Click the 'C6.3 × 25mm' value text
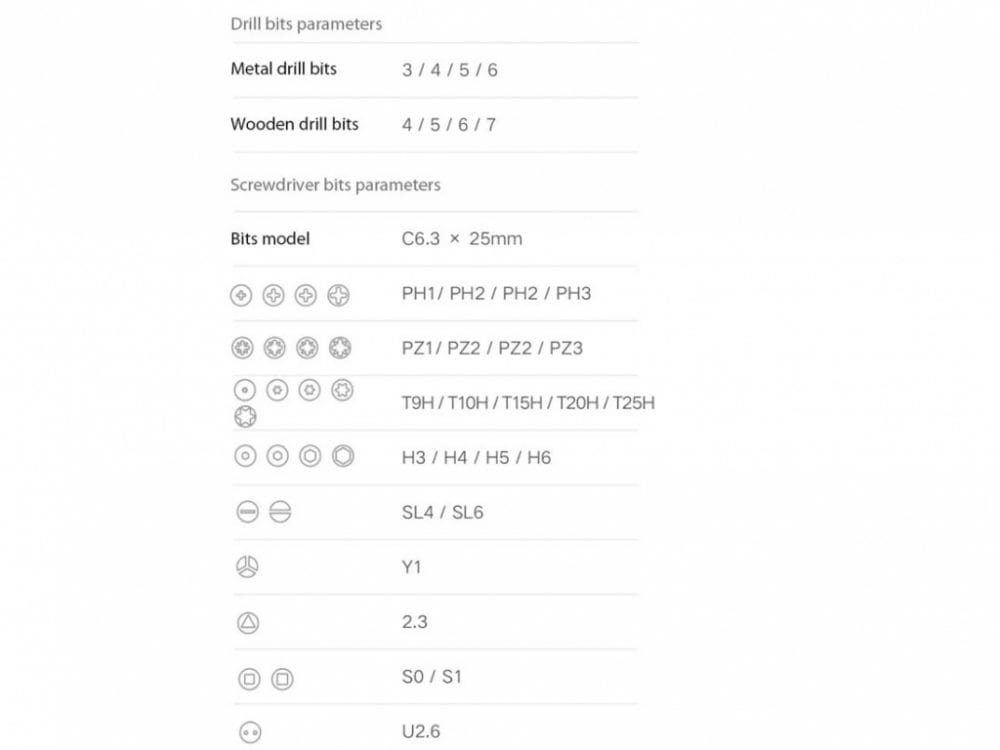The width and height of the screenshot is (1000, 750). pos(462,238)
